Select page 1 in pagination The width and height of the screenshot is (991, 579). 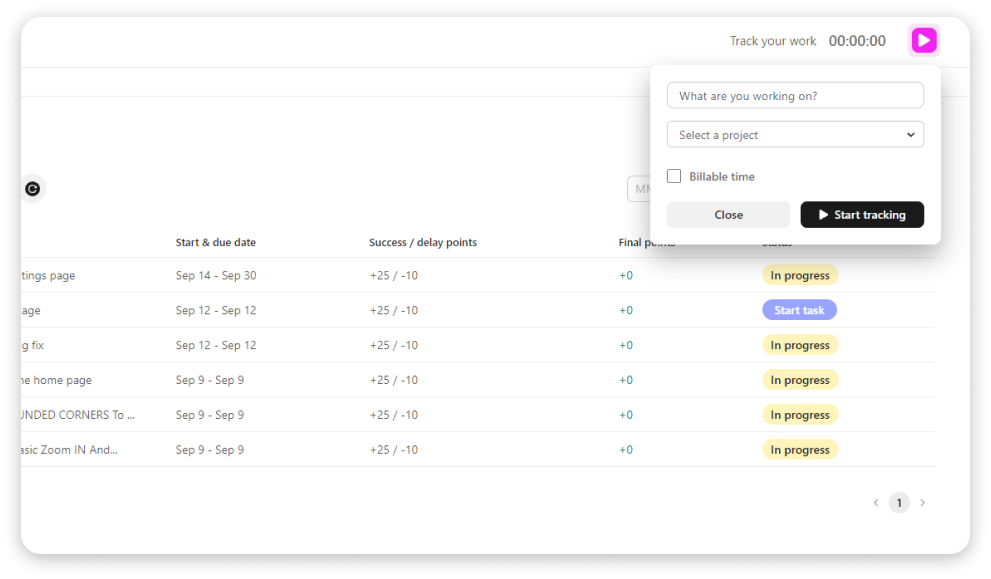[x=899, y=503]
